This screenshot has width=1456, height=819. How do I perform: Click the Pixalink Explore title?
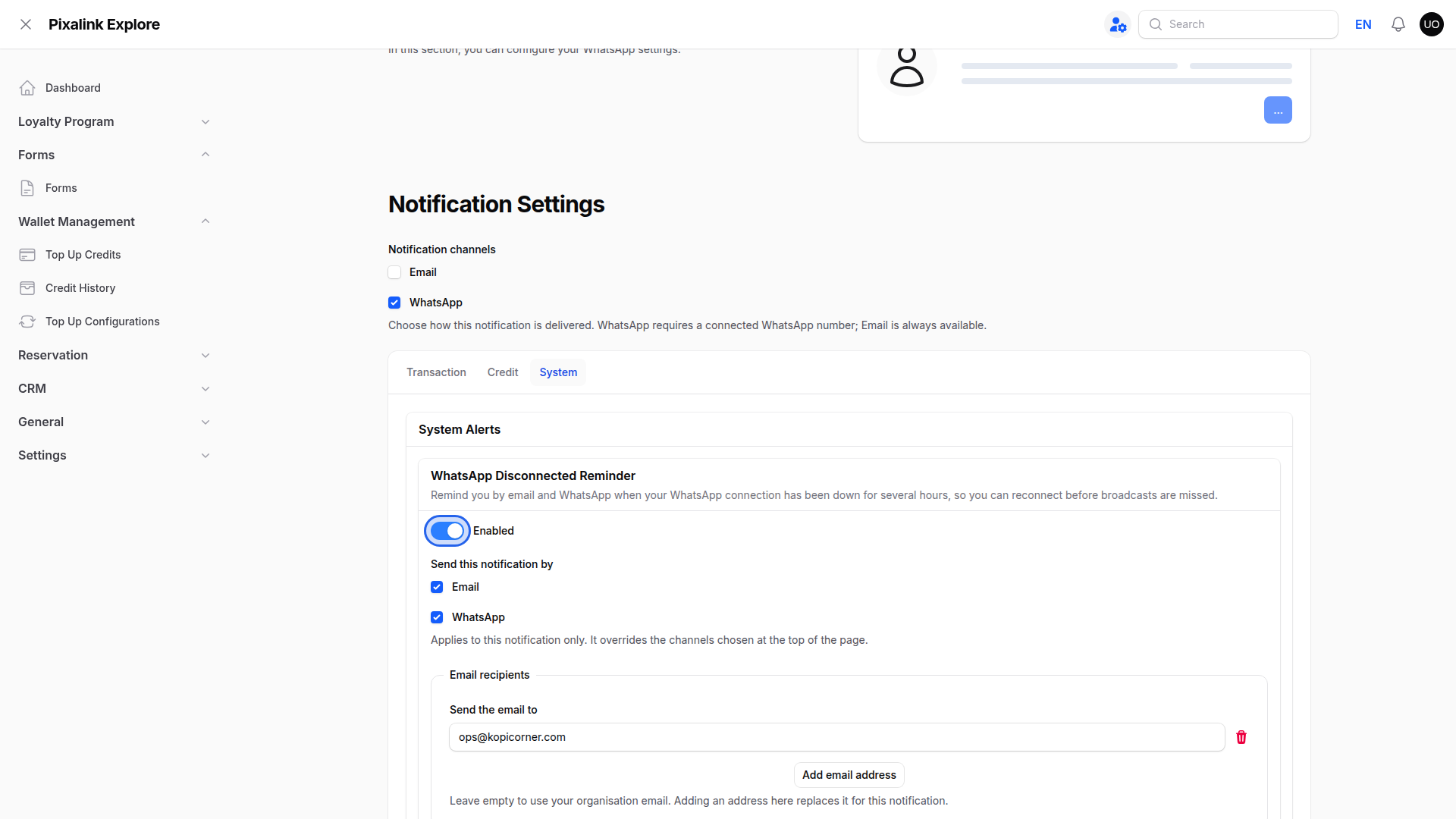pos(104,24)
